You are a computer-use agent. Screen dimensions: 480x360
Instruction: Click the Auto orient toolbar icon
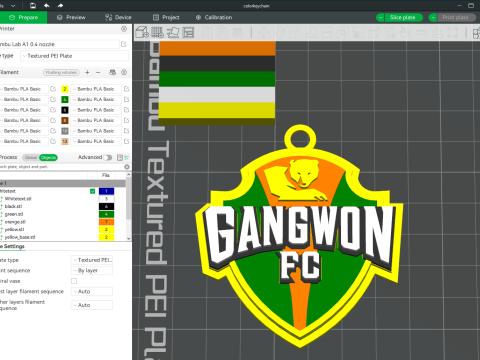(x=173, y=32)
